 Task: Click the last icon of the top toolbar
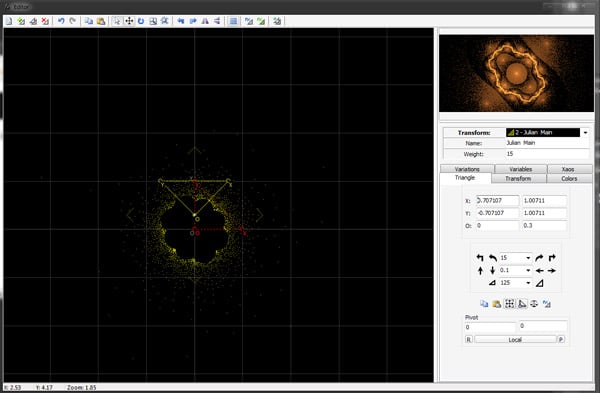click(277, 21)
